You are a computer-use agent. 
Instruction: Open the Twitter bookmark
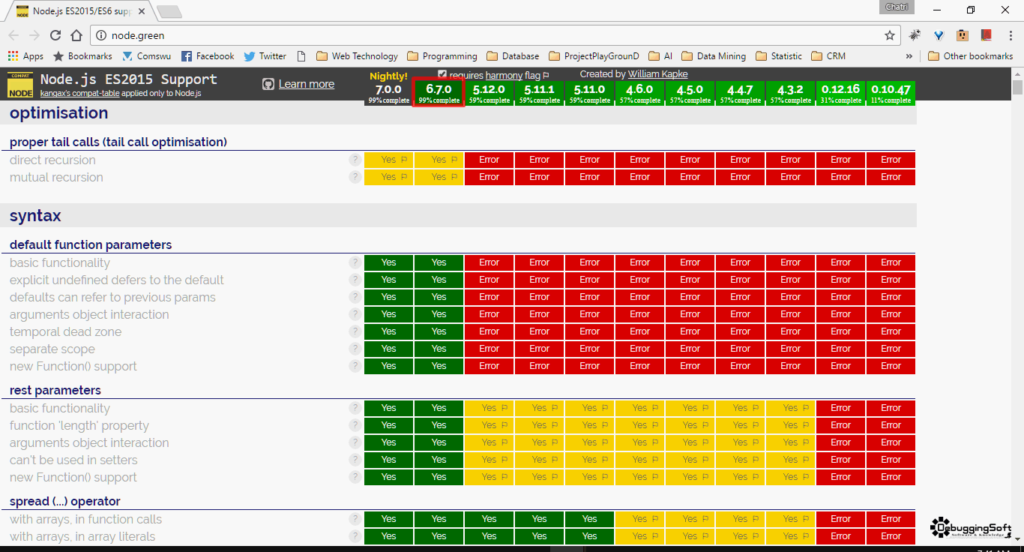265,56
